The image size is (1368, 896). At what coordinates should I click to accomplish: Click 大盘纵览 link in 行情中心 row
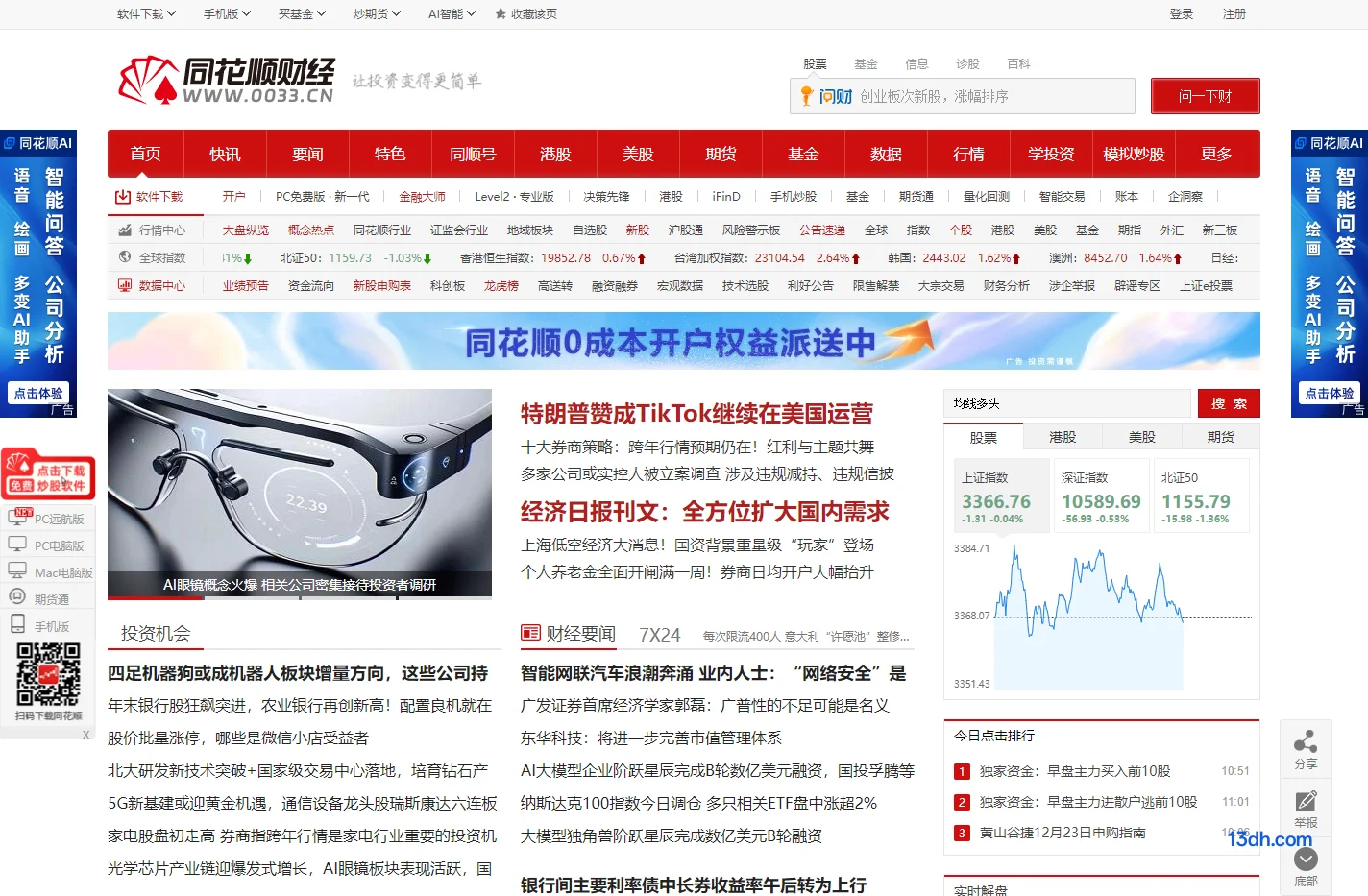click(x=246, y=230)
